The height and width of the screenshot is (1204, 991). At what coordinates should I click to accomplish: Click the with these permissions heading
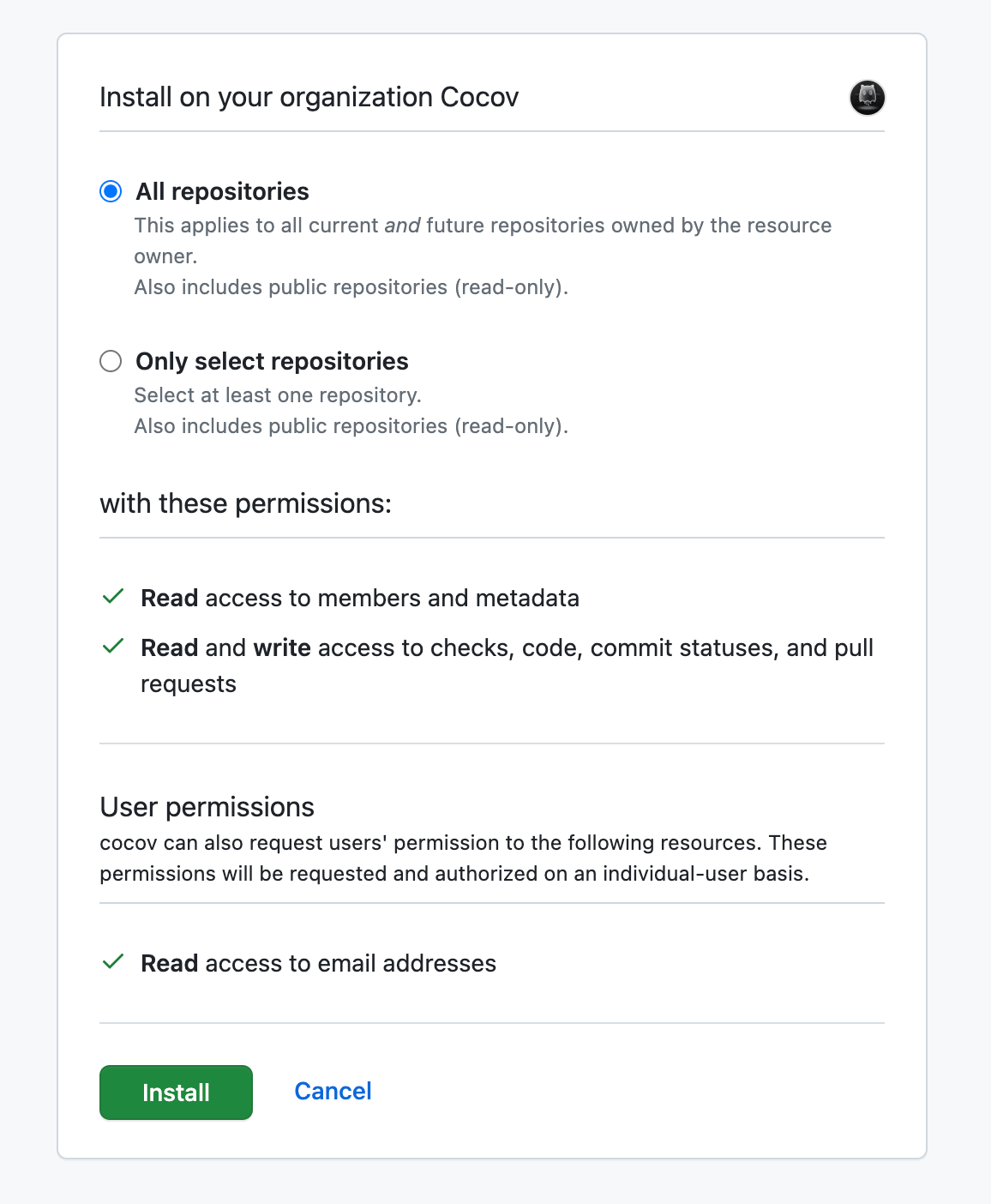click(x=245, y=503)
